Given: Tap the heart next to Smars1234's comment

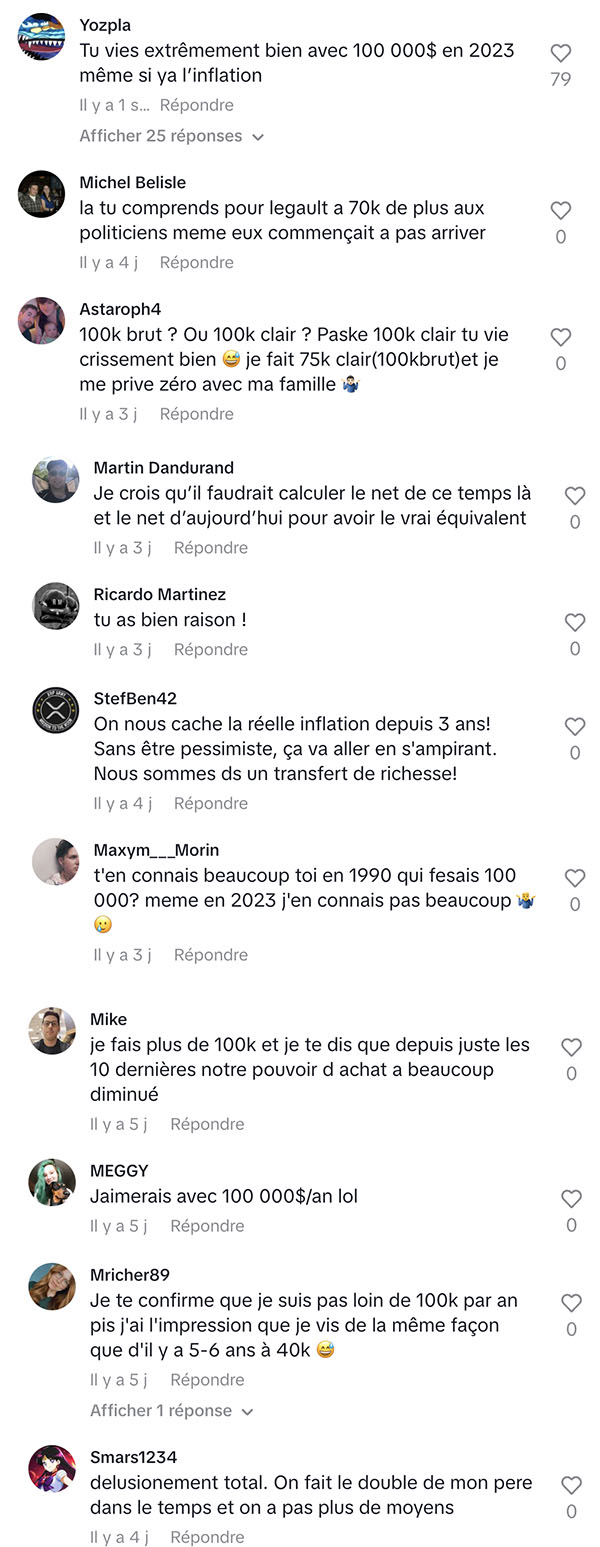Looking at the screenshot, I should (571, 1486).
